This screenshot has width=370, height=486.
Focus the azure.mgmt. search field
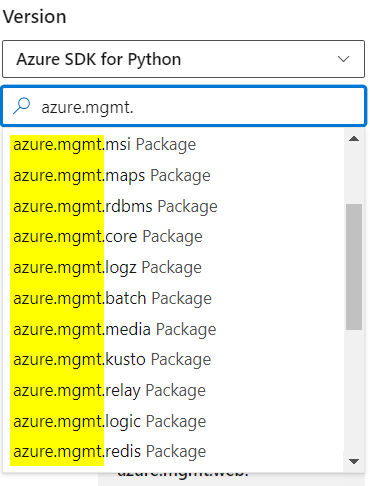[x=184, y=107]
